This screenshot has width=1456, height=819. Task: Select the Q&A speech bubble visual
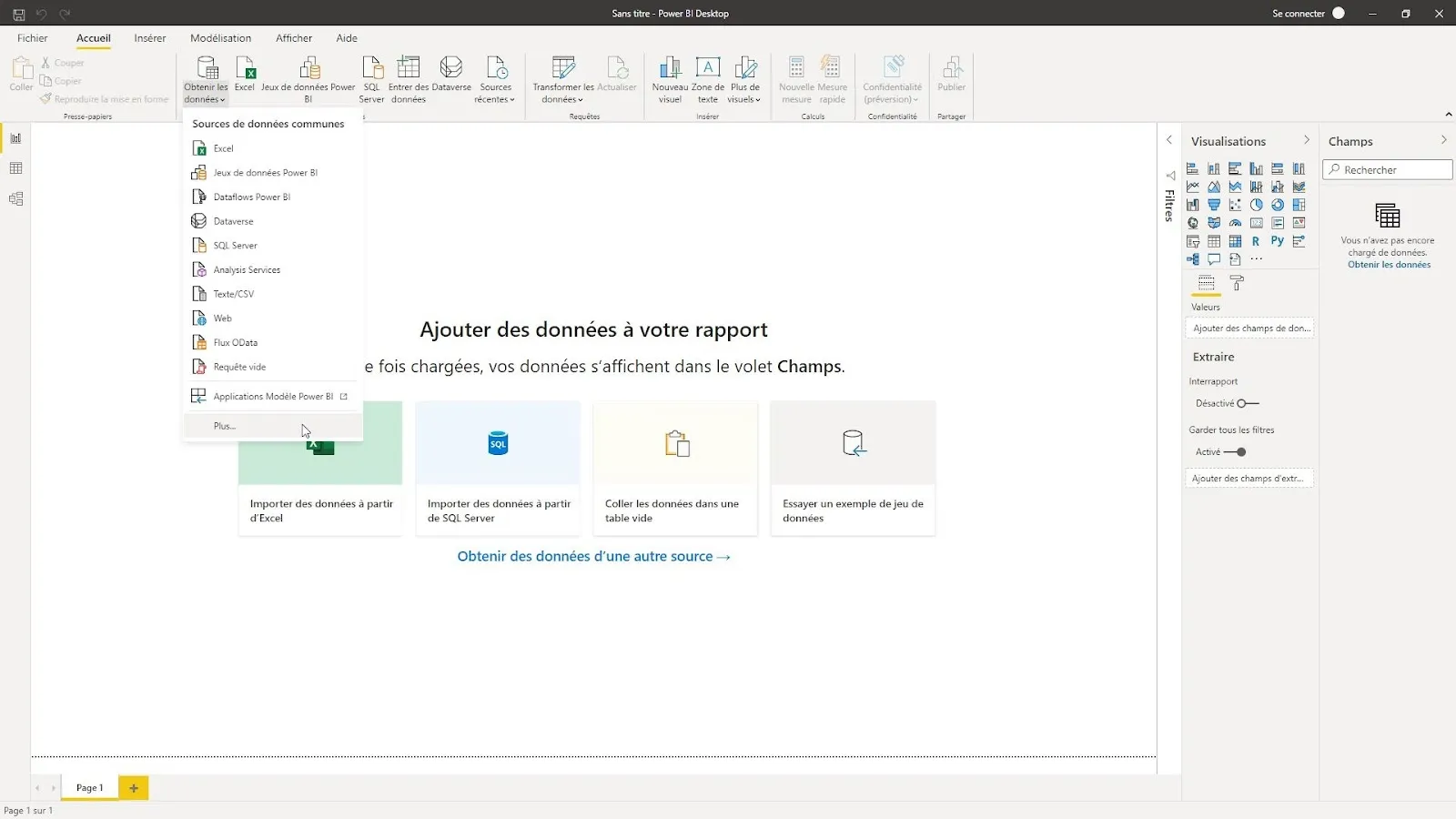[1214, 259]
